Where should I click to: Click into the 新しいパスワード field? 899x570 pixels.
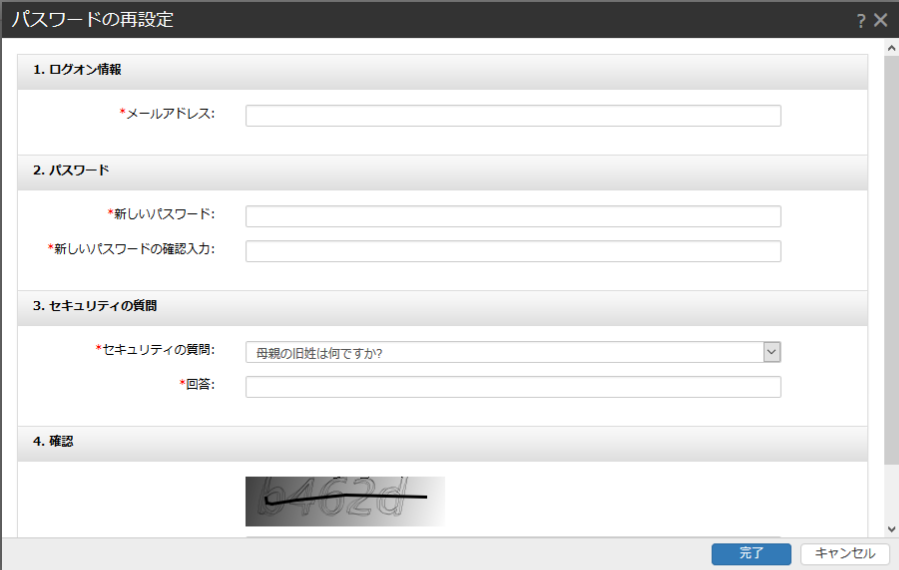(x=513, y=217)
